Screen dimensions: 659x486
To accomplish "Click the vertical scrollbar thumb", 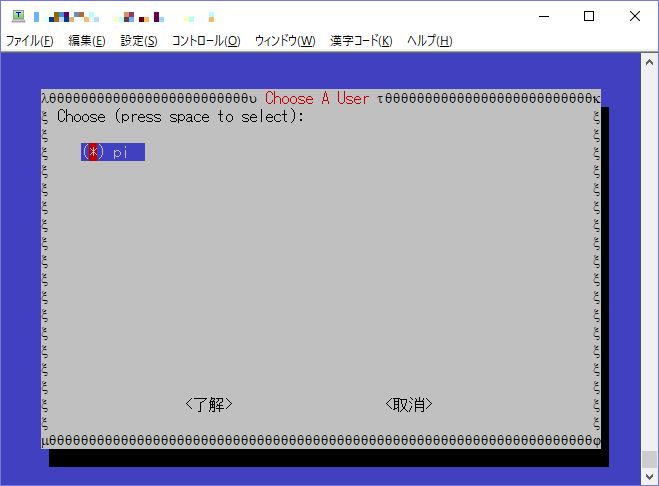I will coord(649,459).
